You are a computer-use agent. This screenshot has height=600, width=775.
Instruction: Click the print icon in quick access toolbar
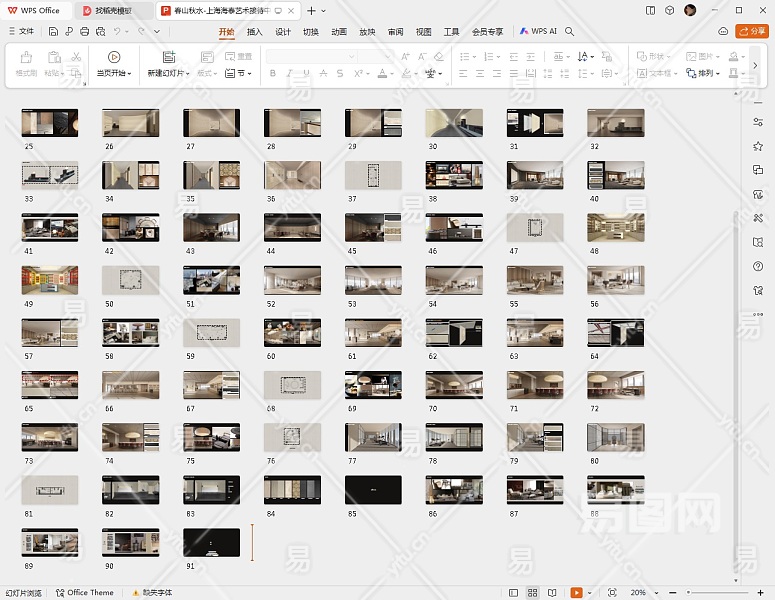coord(84,31)
